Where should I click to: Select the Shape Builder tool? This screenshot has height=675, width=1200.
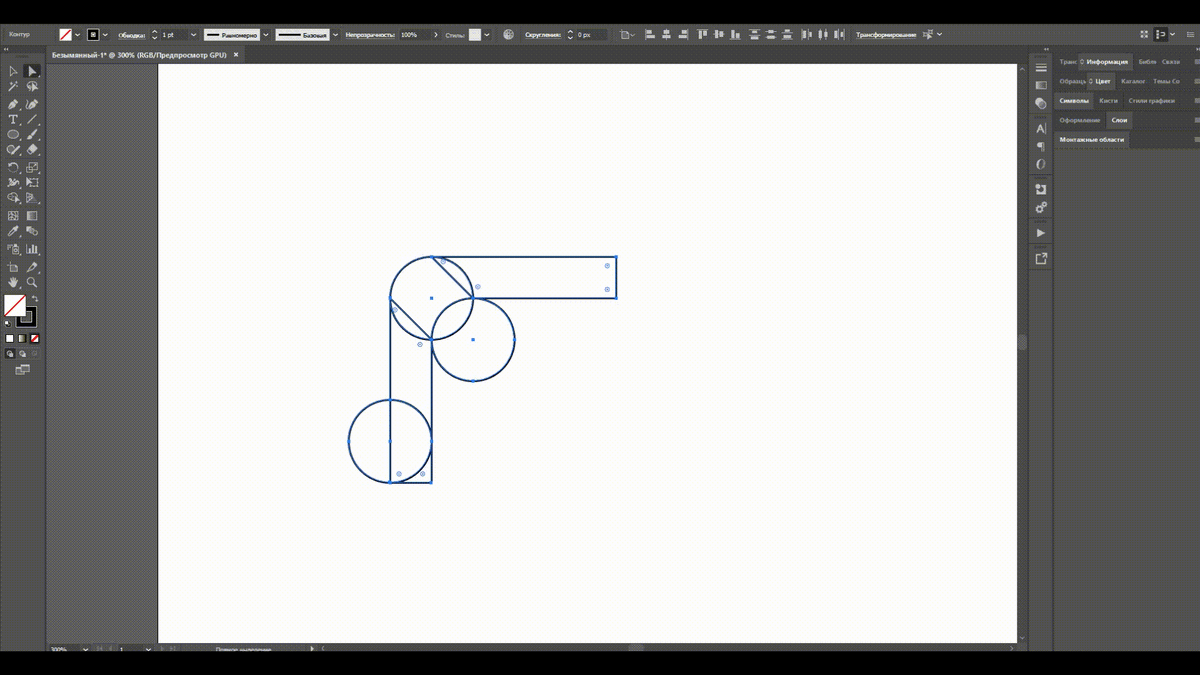click(x=13, y=198)
